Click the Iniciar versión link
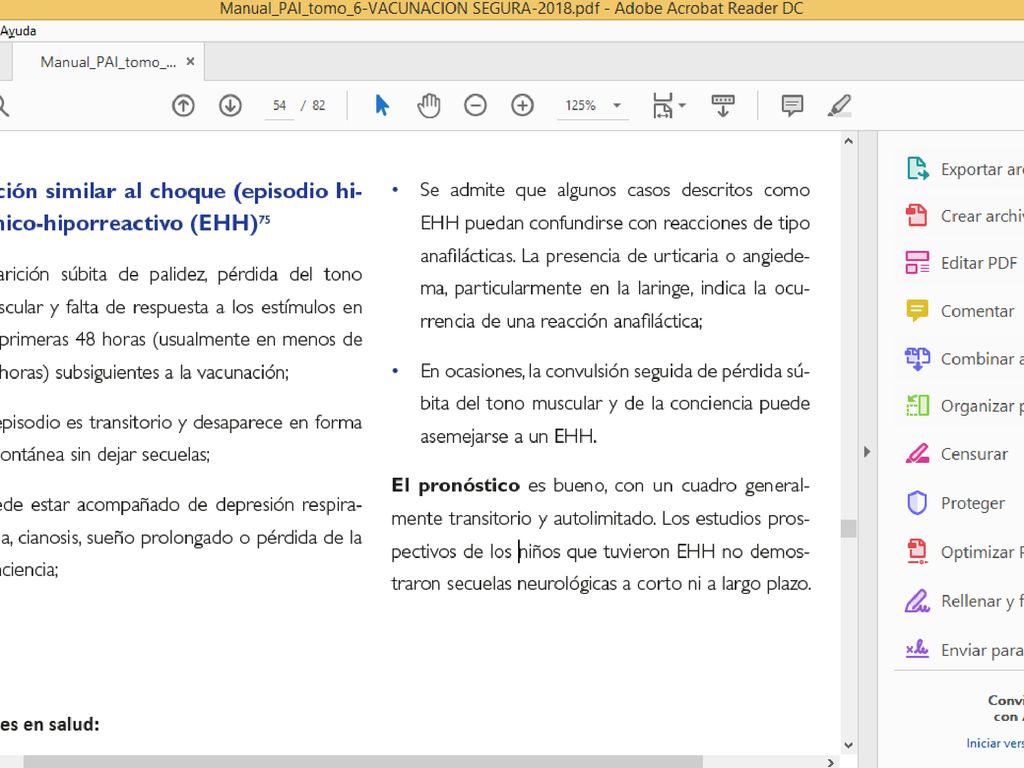The width and height of the screenshot is (1024, 768). coord(995,743)
